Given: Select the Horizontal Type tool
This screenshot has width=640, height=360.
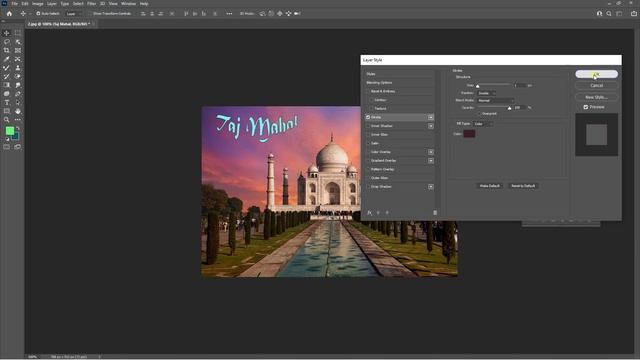Looking at the screenshot, I should [x=7, y=102].
